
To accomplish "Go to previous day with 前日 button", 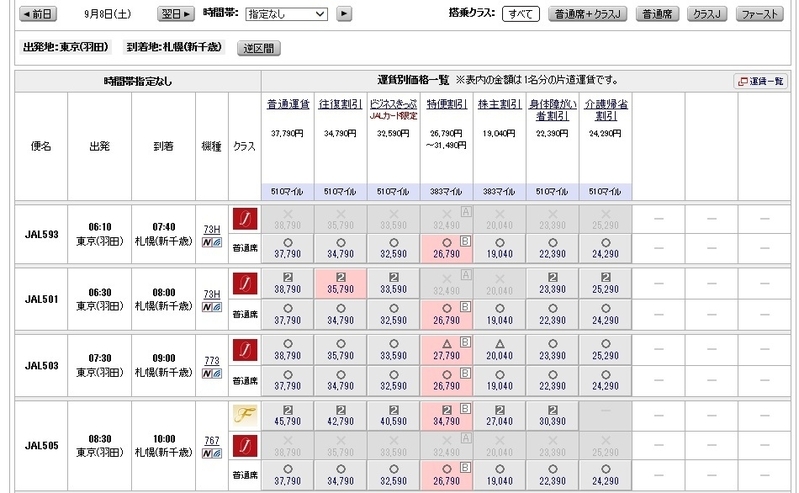I will point(38,14).
